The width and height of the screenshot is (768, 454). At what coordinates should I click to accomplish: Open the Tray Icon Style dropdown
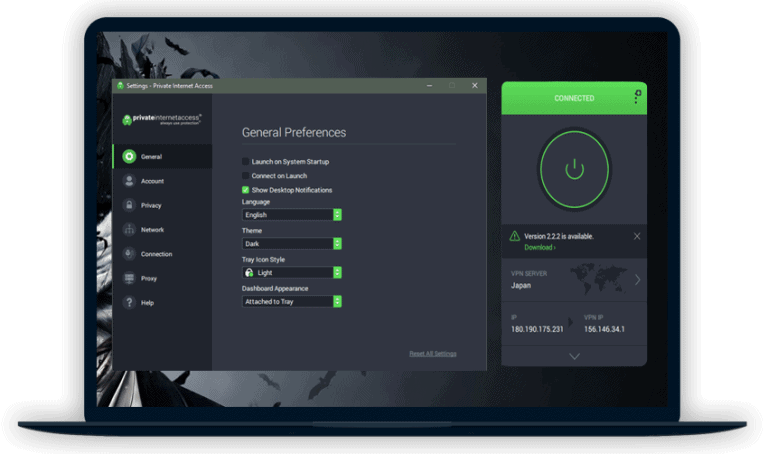[291, 272]
